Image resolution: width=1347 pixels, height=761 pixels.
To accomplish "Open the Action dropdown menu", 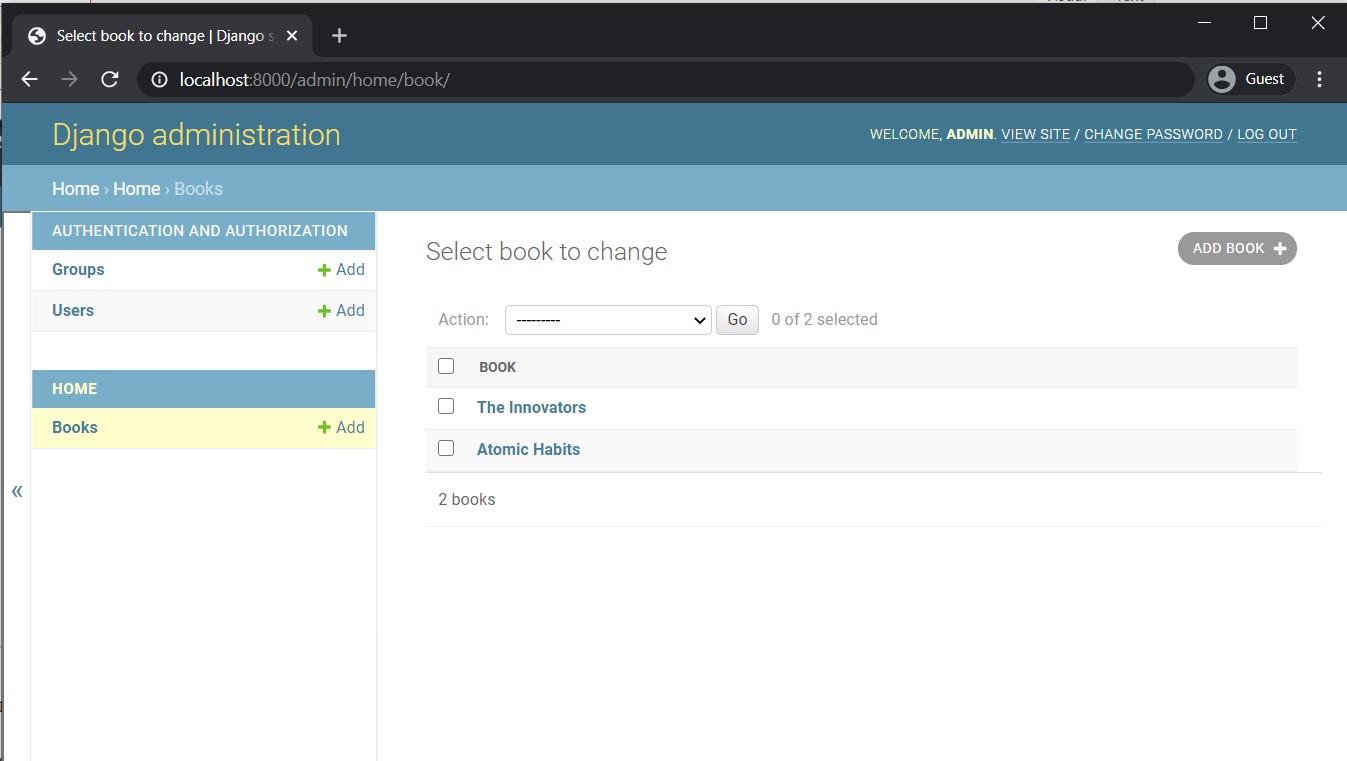I will (x=608, y=320).
